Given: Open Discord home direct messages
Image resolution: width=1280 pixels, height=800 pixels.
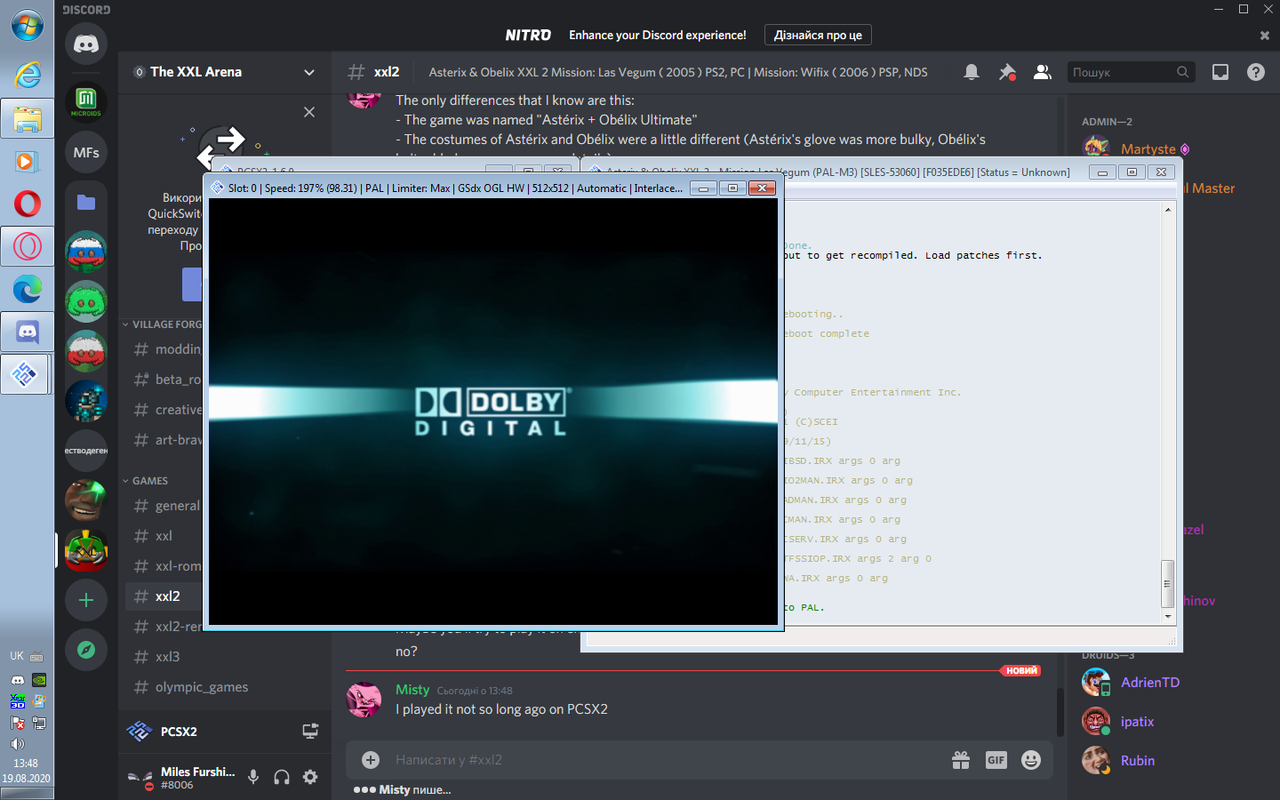Looking at the screenshot, I should (86, 45).
